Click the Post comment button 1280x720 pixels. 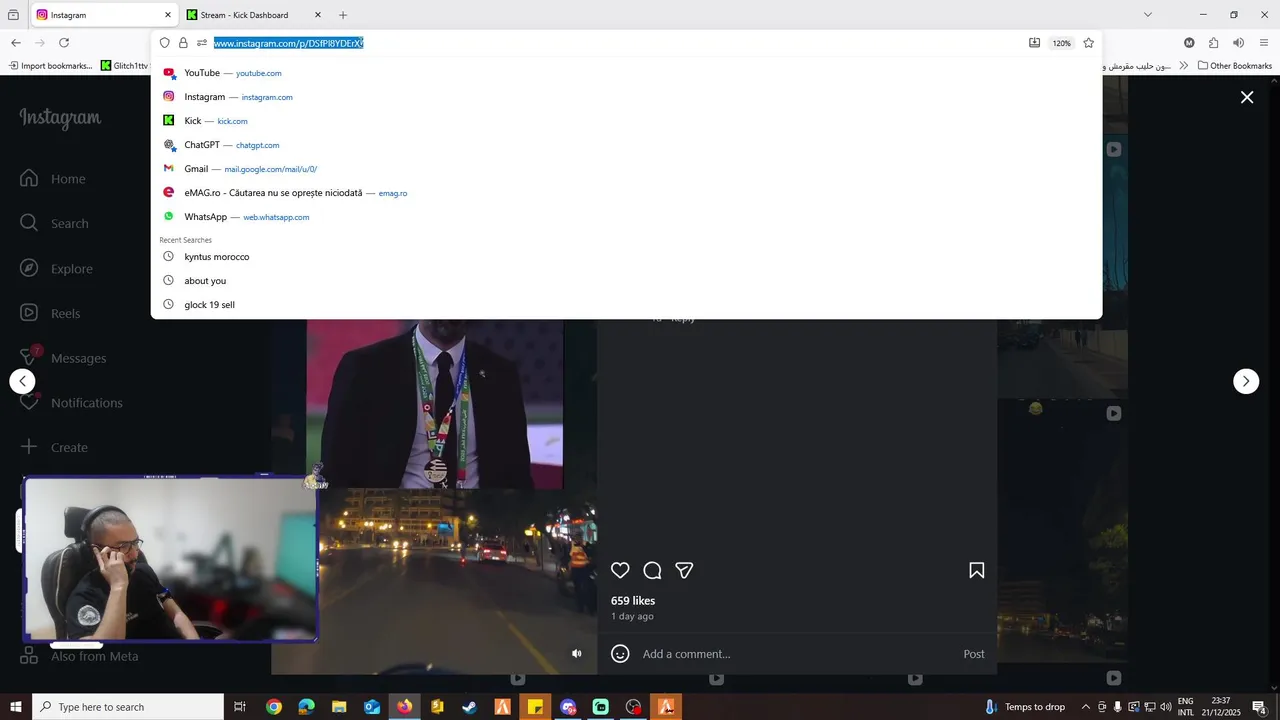pos(974,654)
